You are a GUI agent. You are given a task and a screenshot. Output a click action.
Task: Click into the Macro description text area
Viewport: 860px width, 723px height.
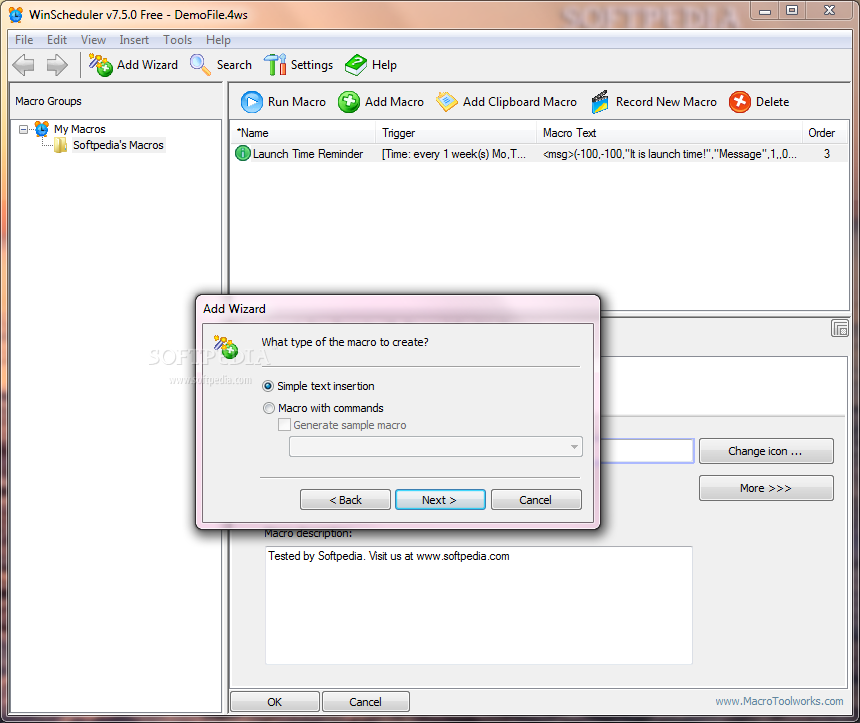coord(479,606)
